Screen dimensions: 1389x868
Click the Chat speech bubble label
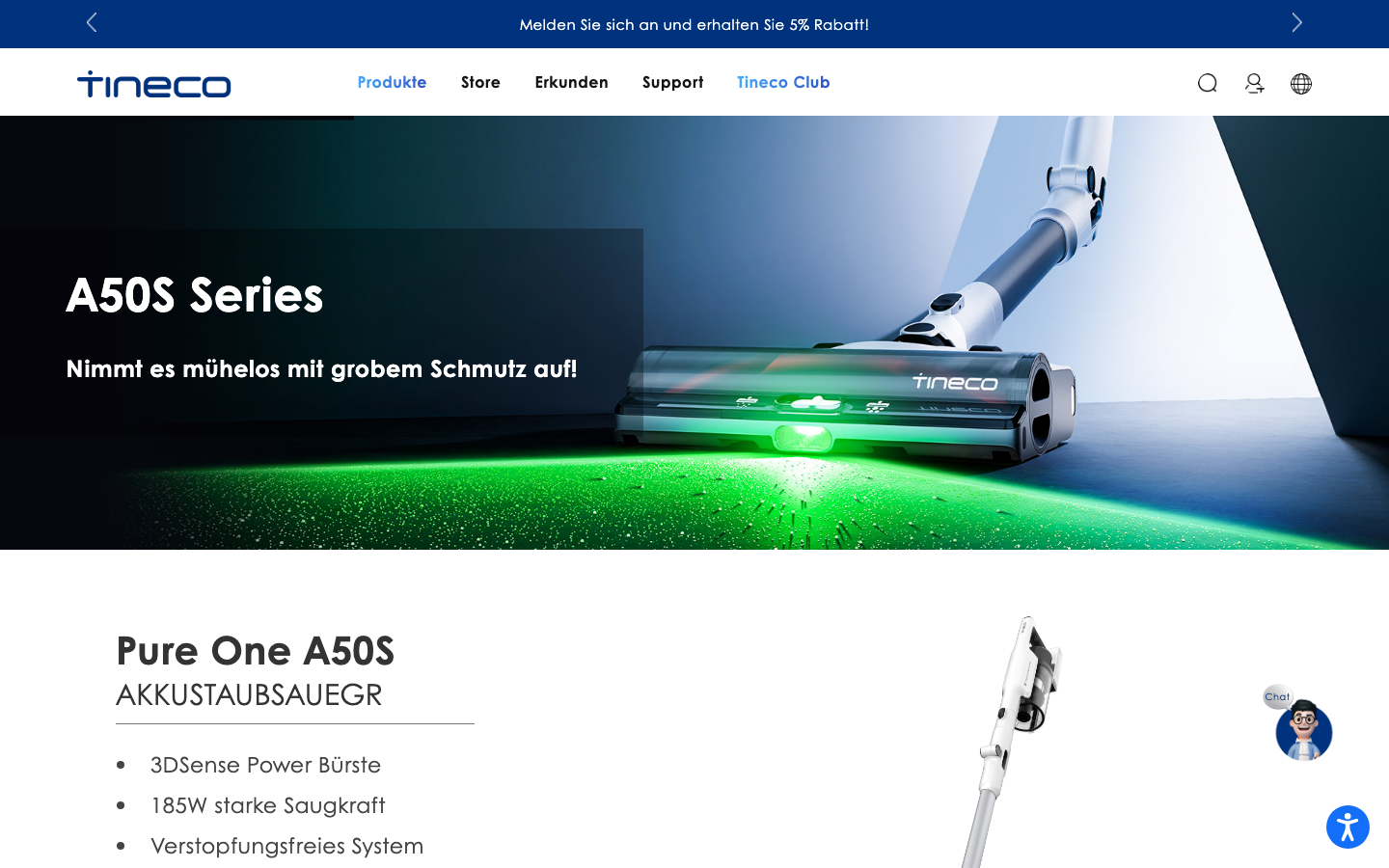coord(1277,696)
